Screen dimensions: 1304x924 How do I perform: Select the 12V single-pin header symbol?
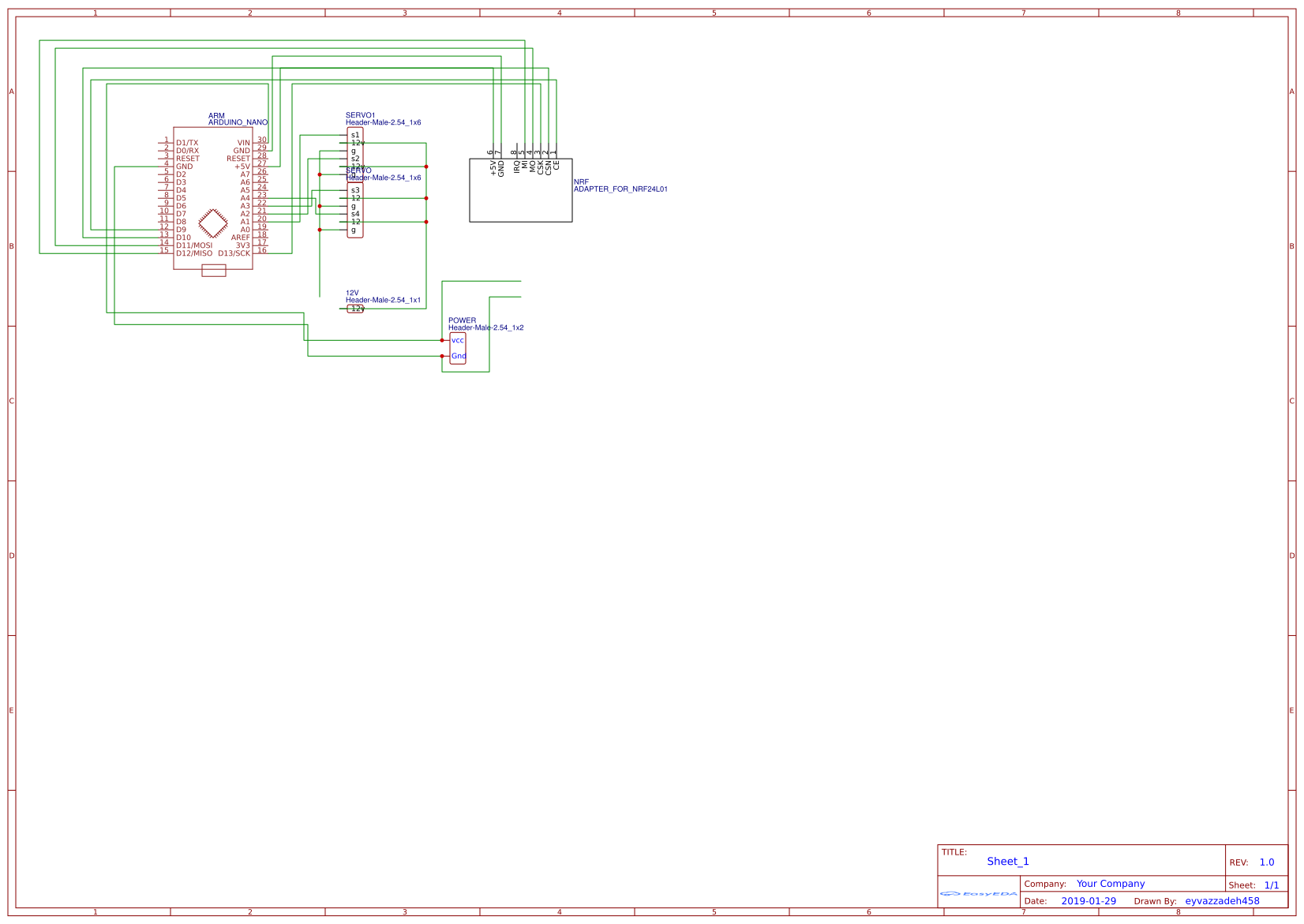[x=356, y=309]
